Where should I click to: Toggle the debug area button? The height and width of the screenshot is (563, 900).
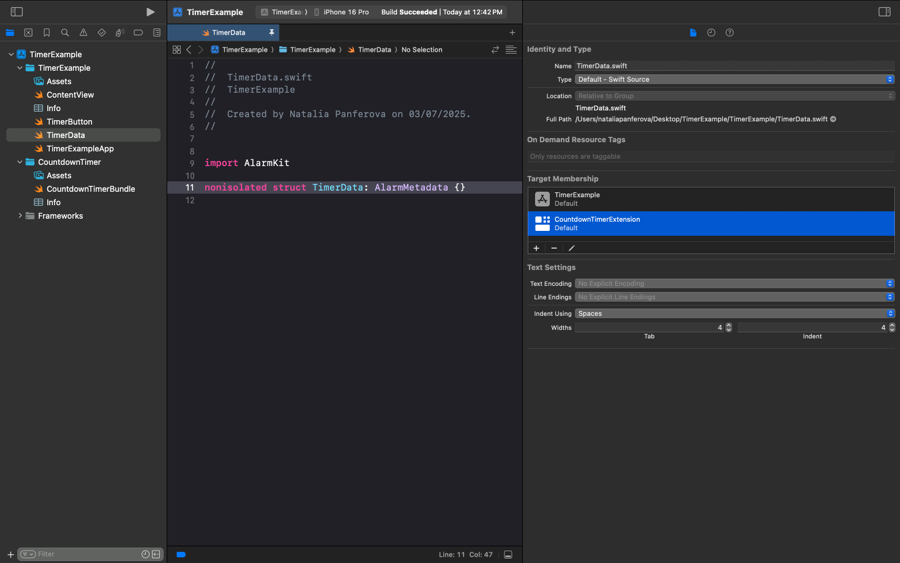508,554
